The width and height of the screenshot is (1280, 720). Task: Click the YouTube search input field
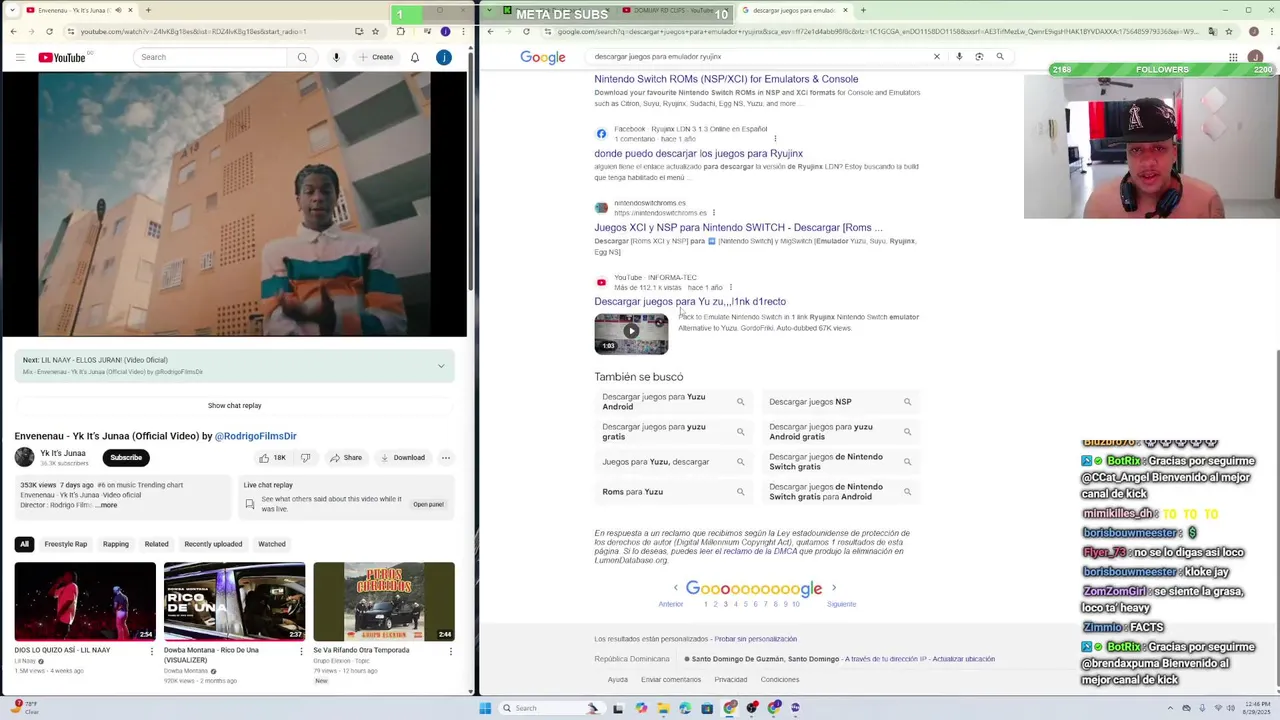212,57
